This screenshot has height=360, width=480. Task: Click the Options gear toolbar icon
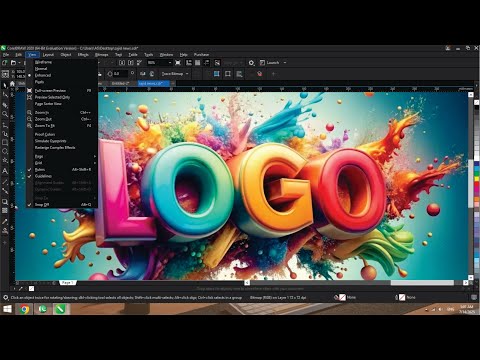251,63
